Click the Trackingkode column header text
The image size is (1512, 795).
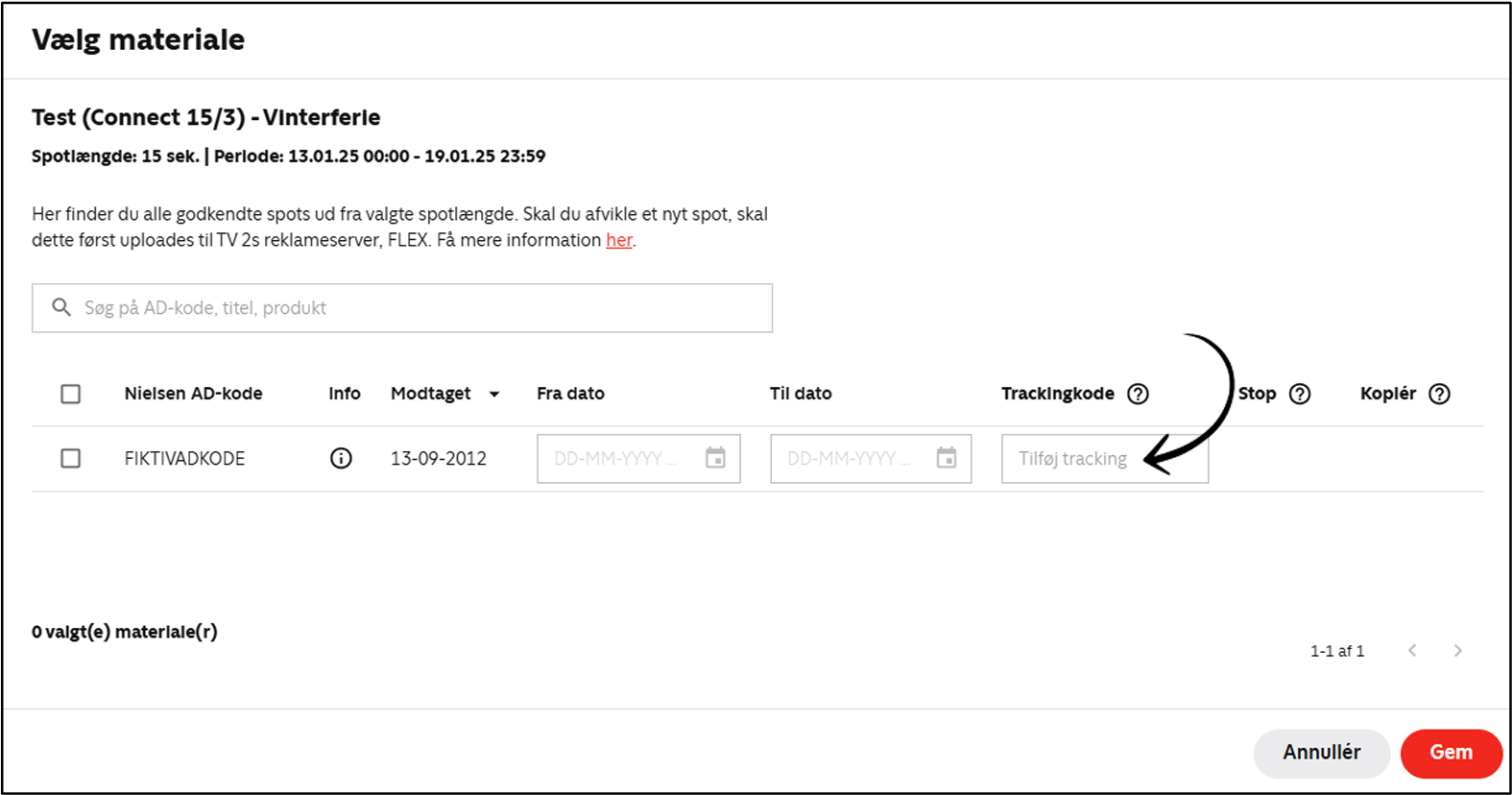1058,394
